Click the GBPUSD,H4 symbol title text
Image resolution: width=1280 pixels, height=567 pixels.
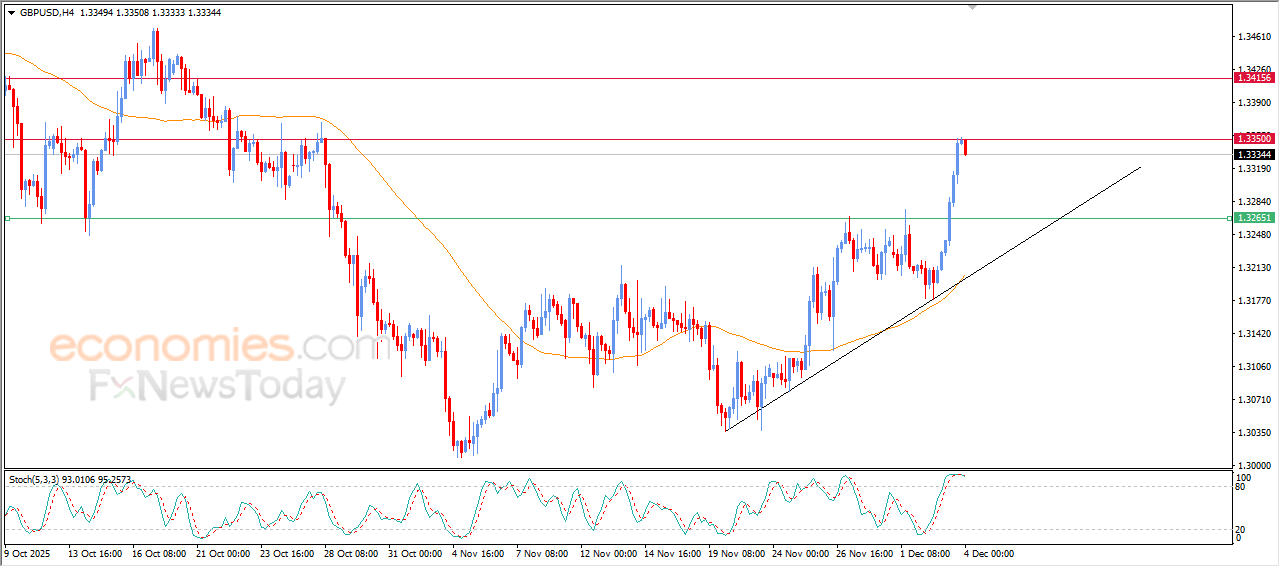pos(46,13)
